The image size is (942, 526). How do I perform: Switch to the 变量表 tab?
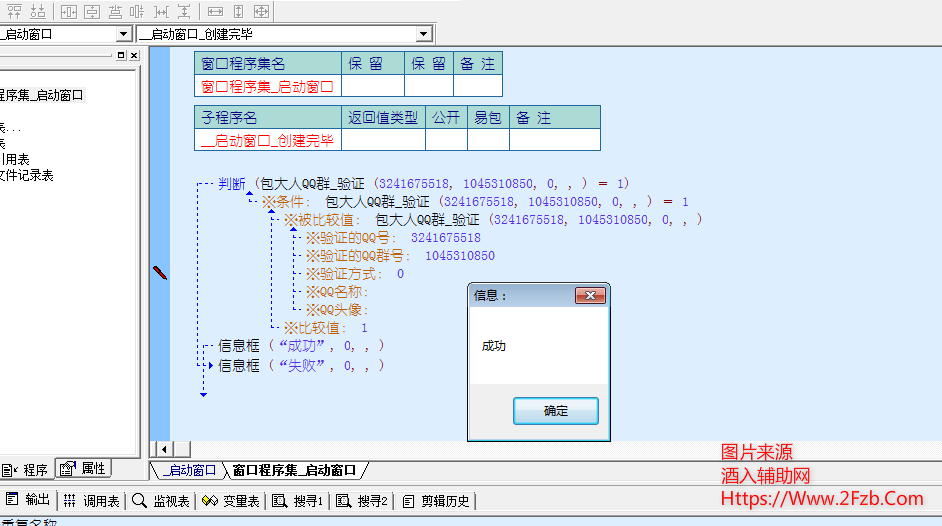click(231, 501)
